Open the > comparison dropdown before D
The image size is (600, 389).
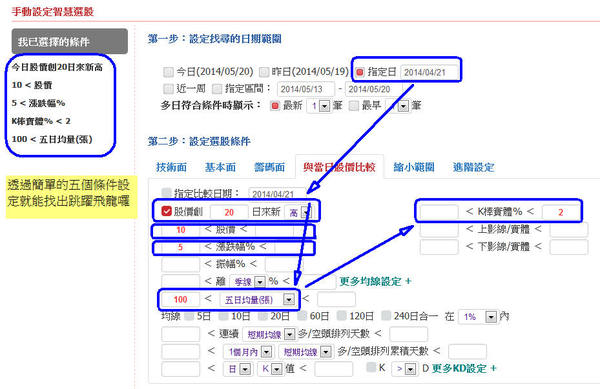click(404, 369)
